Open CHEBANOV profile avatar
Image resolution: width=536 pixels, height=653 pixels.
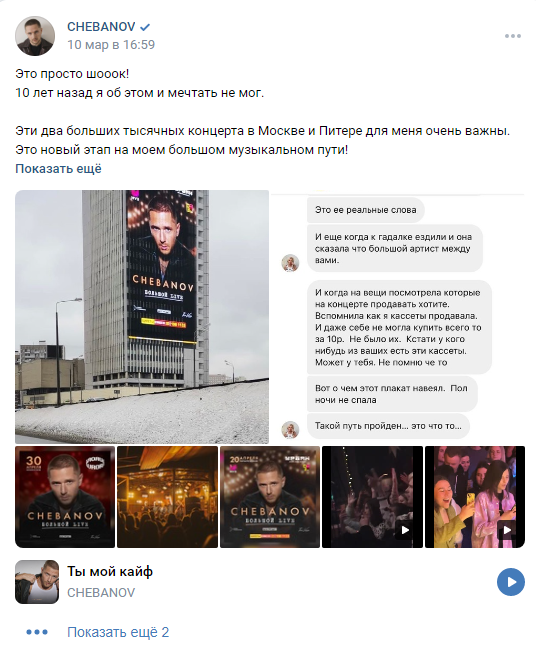pos(35,36)
